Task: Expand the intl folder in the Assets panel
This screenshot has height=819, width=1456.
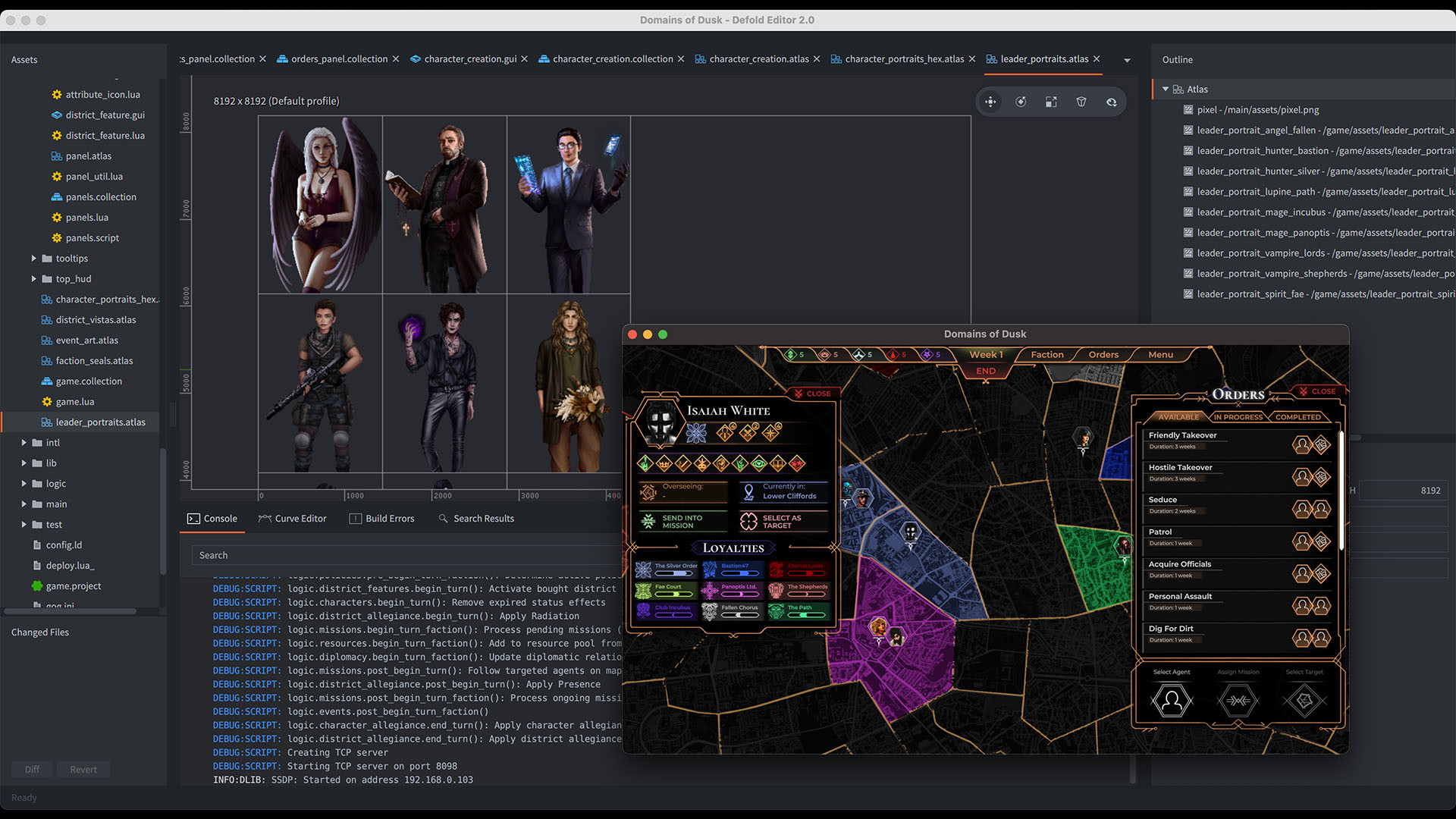Action: coord(23,442)
